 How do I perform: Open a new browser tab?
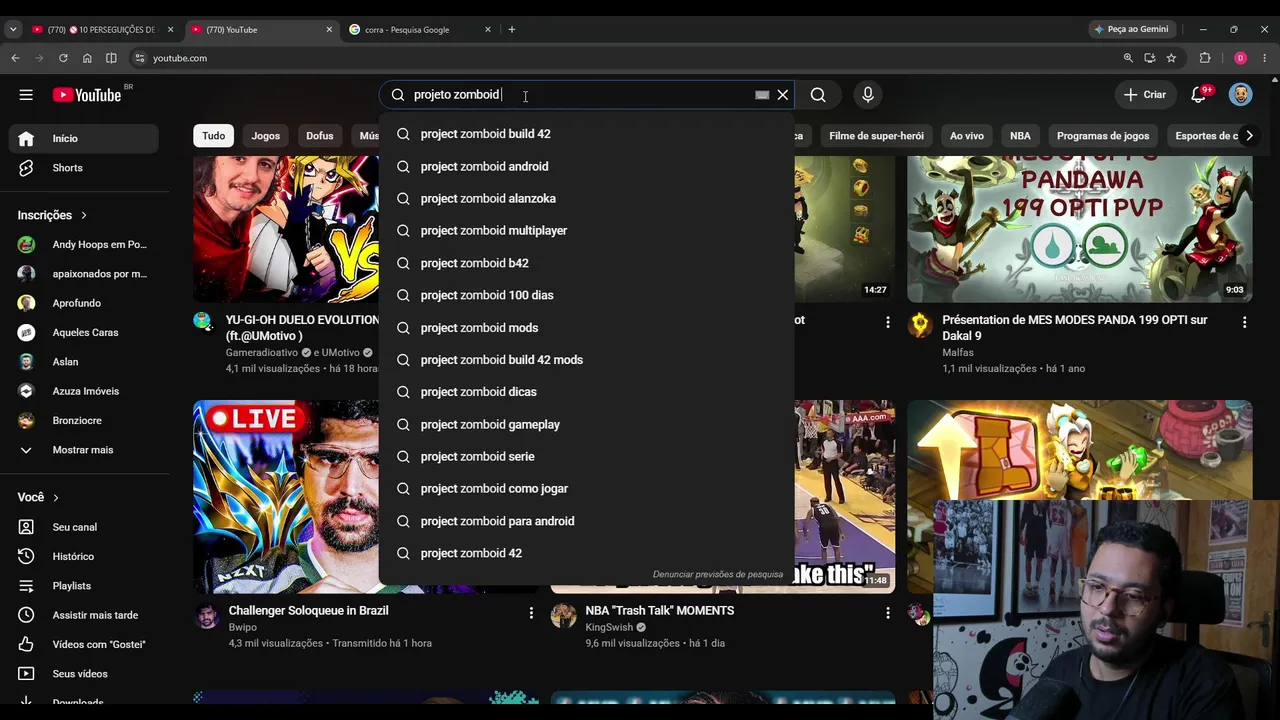[x=511, y=30]
